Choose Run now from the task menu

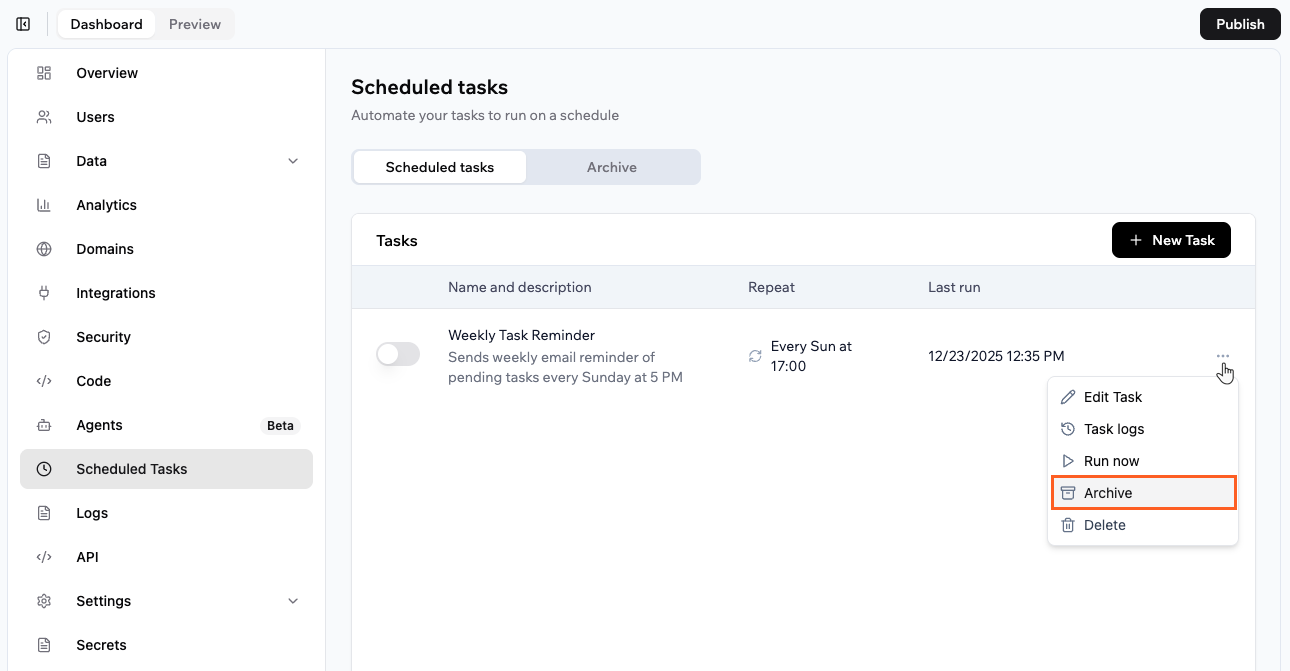click(1111, 461)
